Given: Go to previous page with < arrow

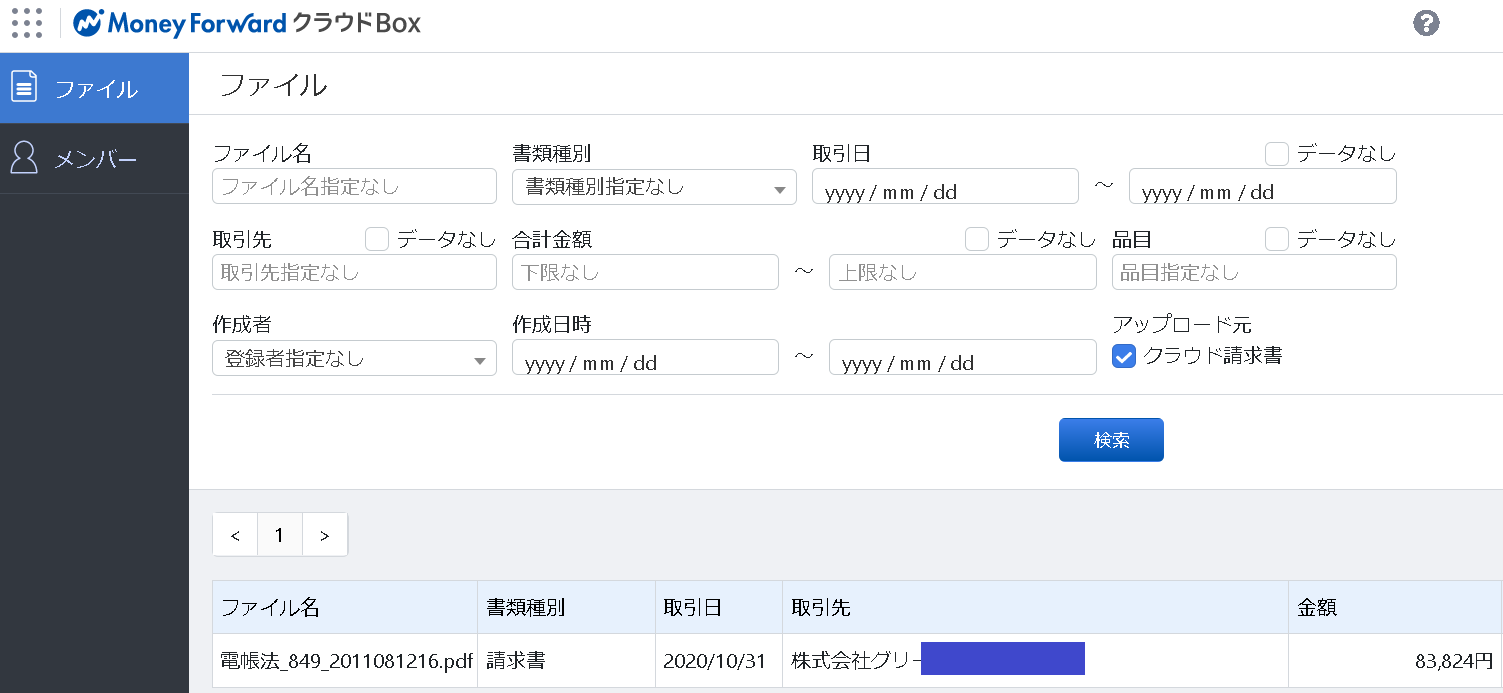Looking at the screenshot, I should pos(235,535).
